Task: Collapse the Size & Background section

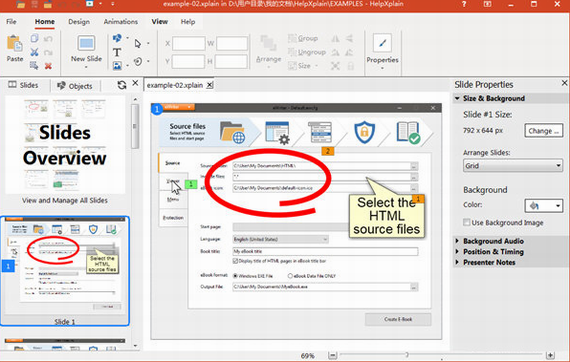Action: (x=457, y=98)
